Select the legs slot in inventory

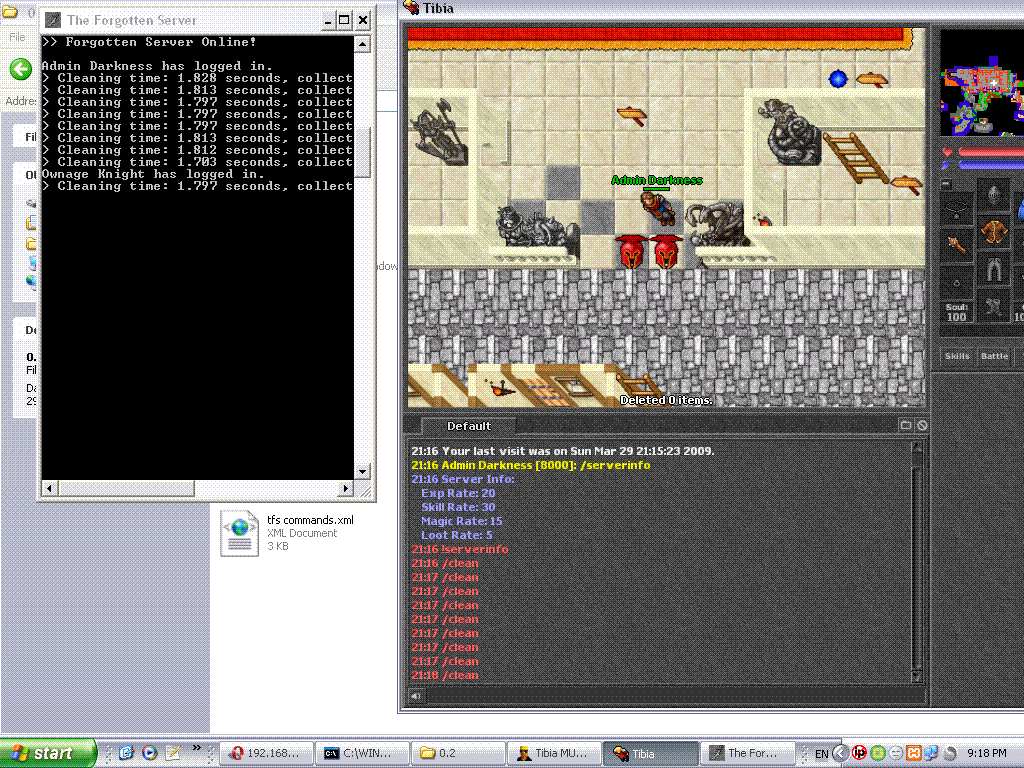[993, 269]
